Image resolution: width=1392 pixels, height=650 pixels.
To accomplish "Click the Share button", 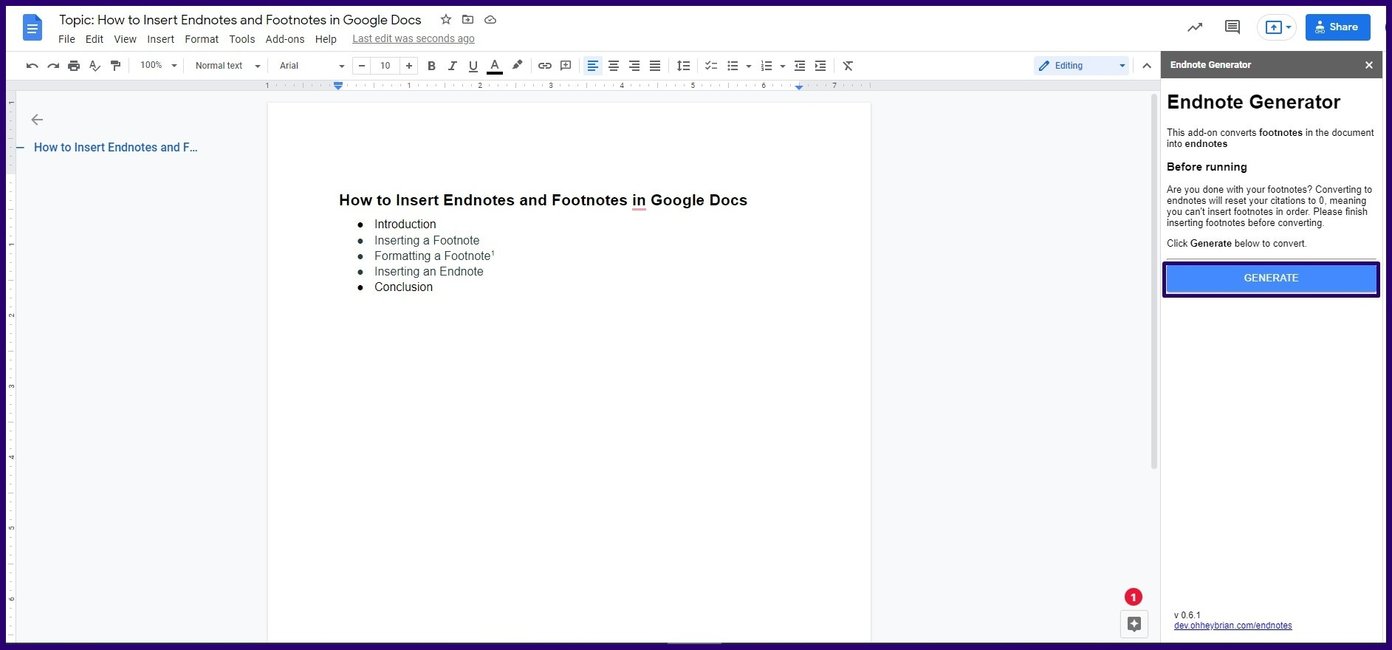I will [x=1338, y=27].
